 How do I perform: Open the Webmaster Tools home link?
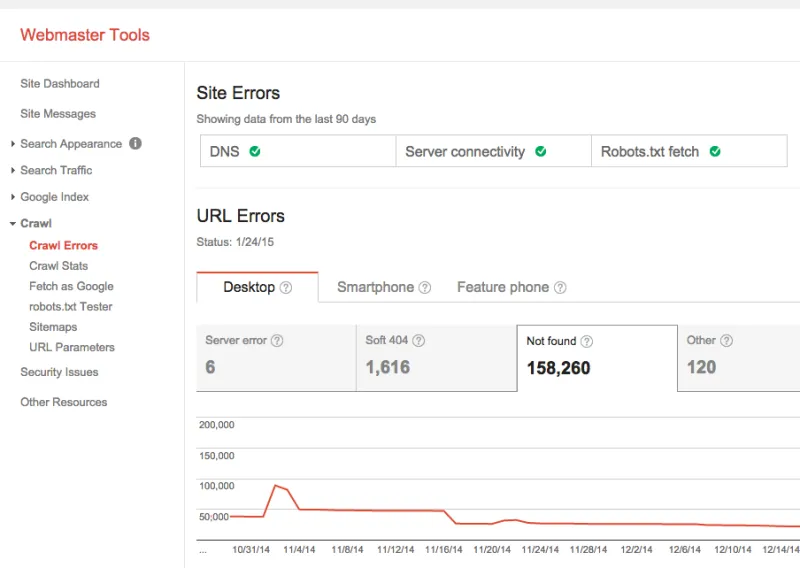pyautogui.click(x=85, y=35)
